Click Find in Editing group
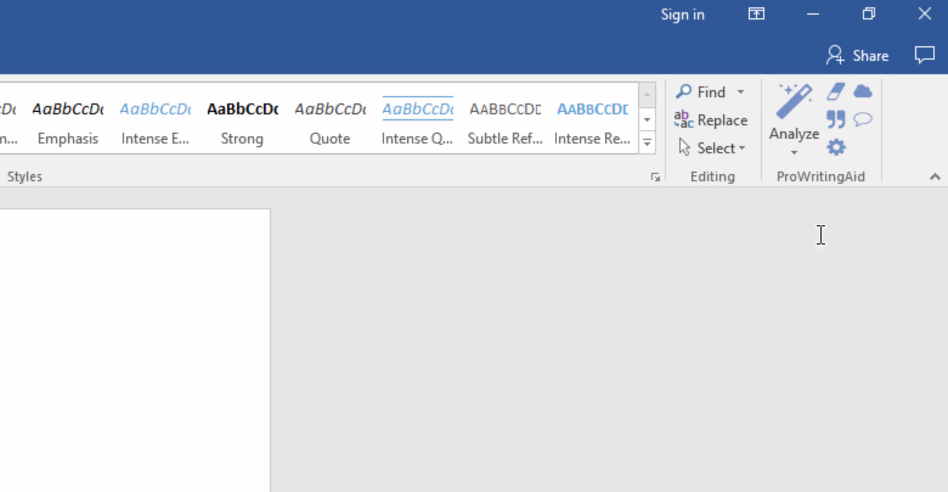 point(701,92)
